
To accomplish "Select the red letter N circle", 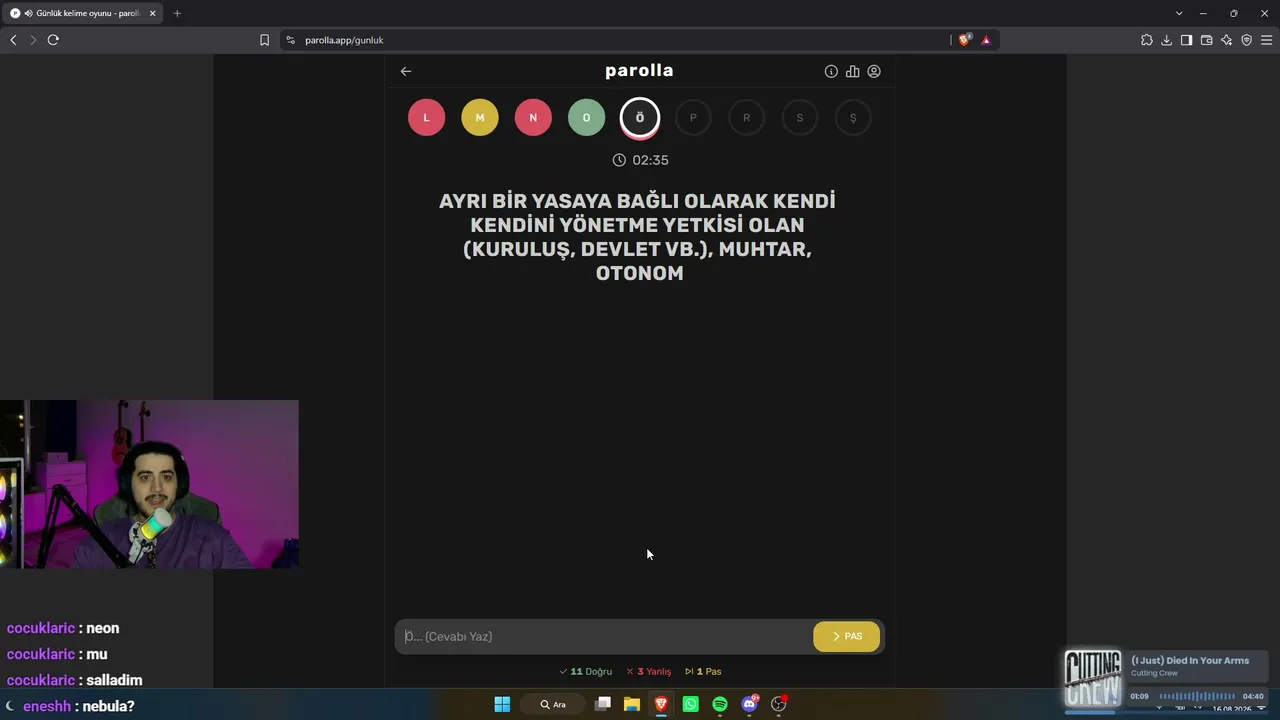I will [533, 118].
